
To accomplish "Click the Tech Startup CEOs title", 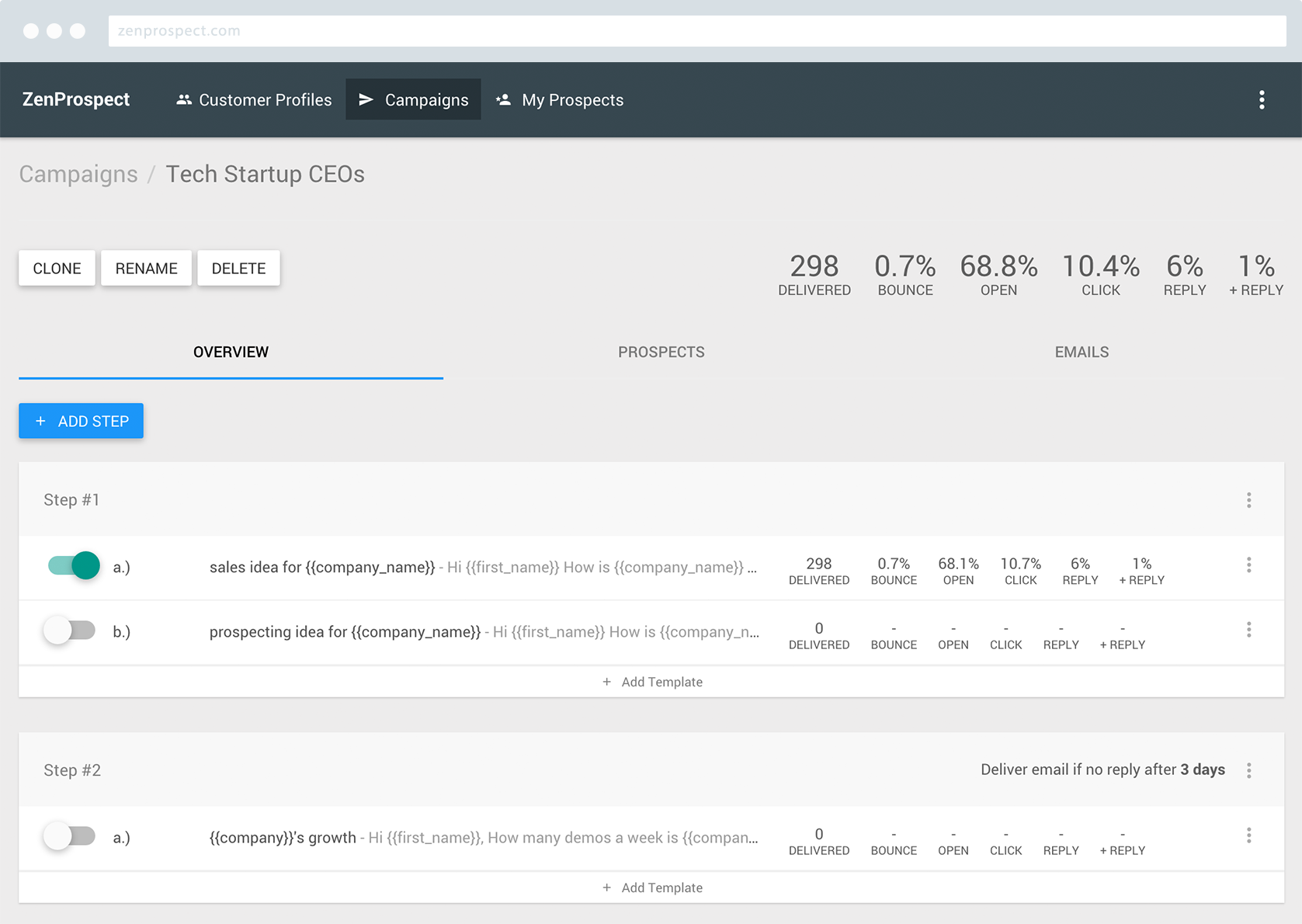I will (265, 174).
